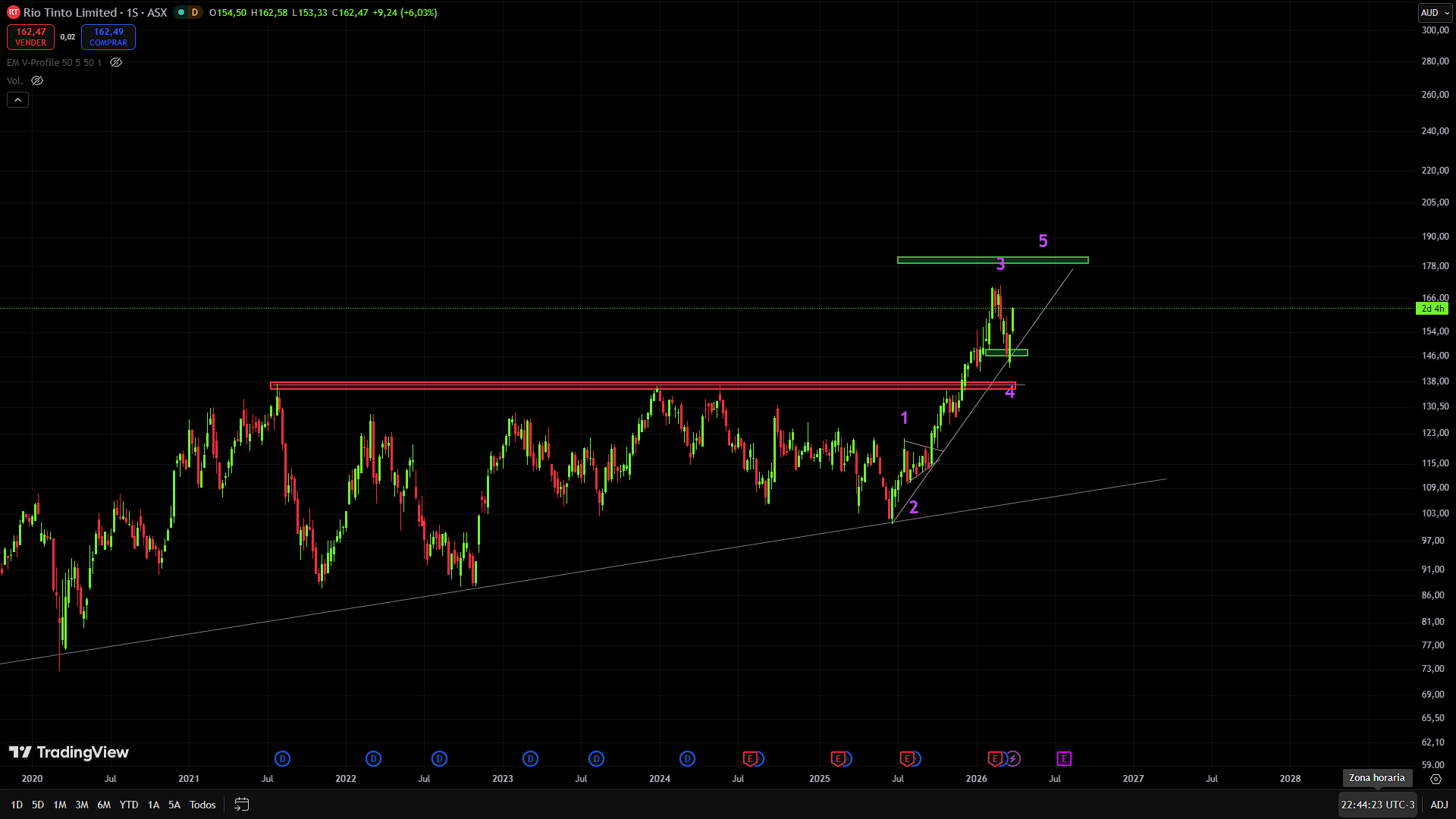This screenshot has height=819, width=1456.
Task: Click the COMPRAR buy button
Action: click(x=108, y=36)
